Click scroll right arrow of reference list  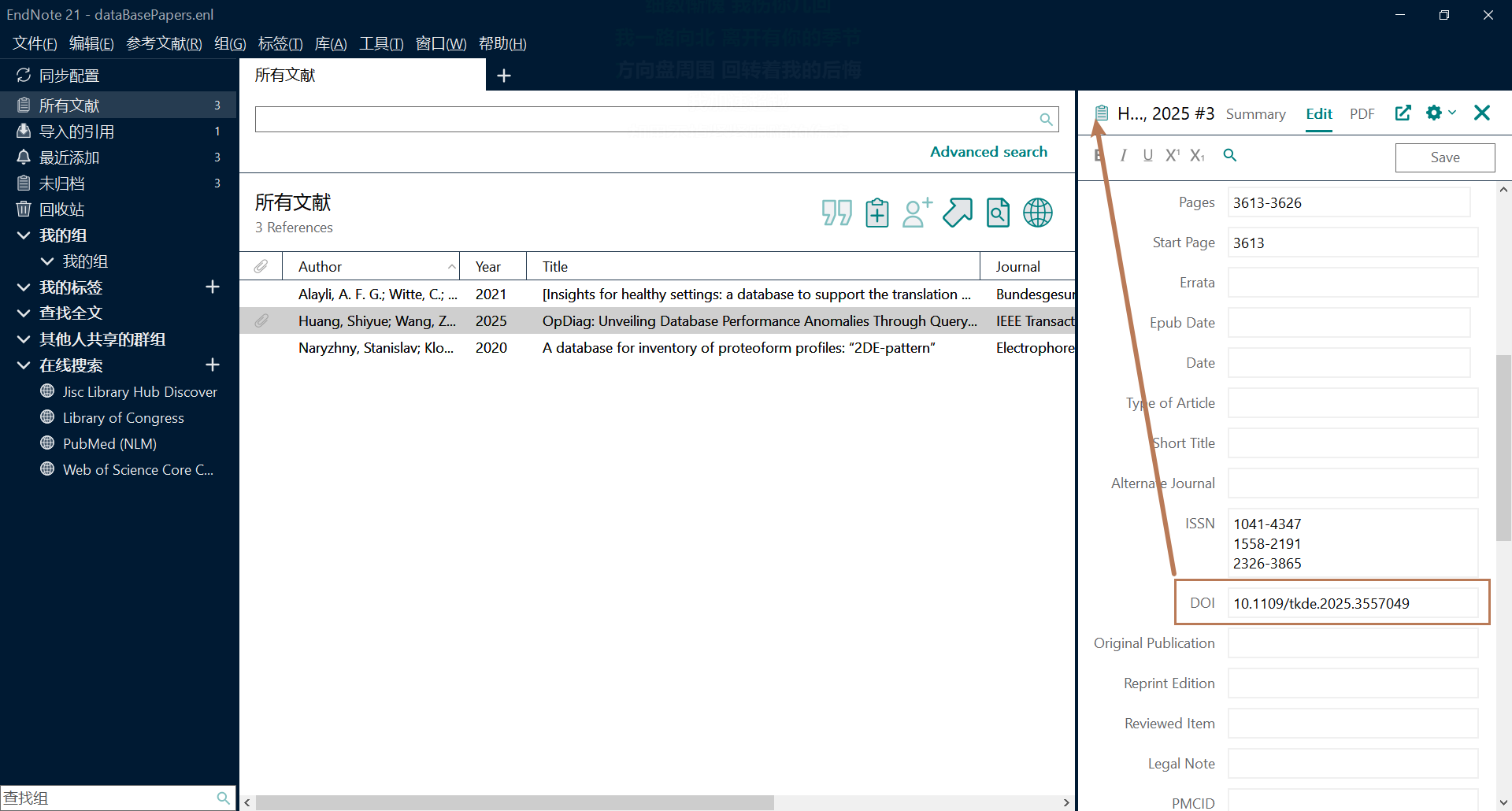tap(1066, 802)
